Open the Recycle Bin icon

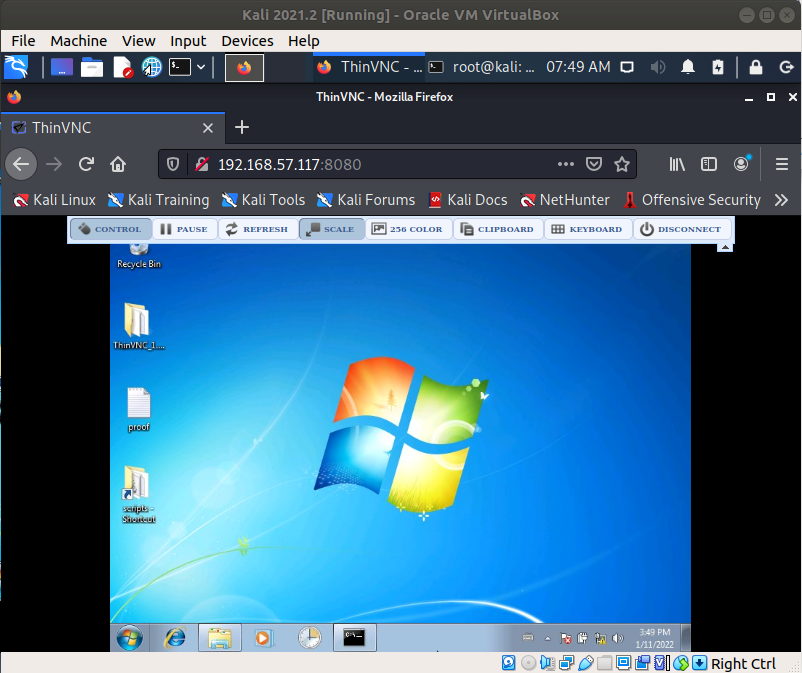tap(139, 256)
